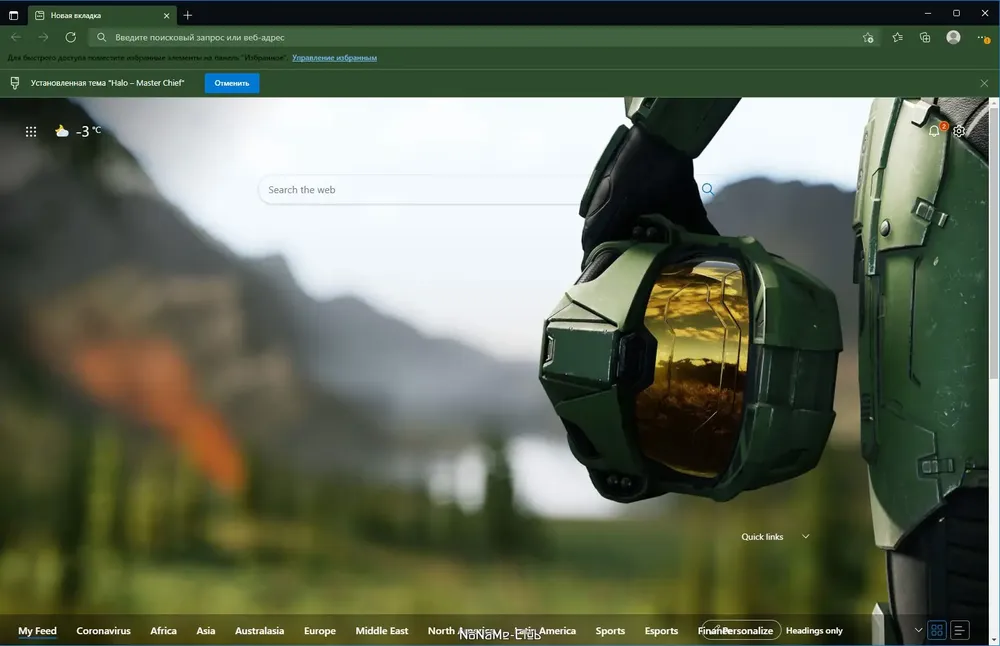Select the Coronavirus feed tab
The height and width of the screenshot is (646, 1000).
103,631
